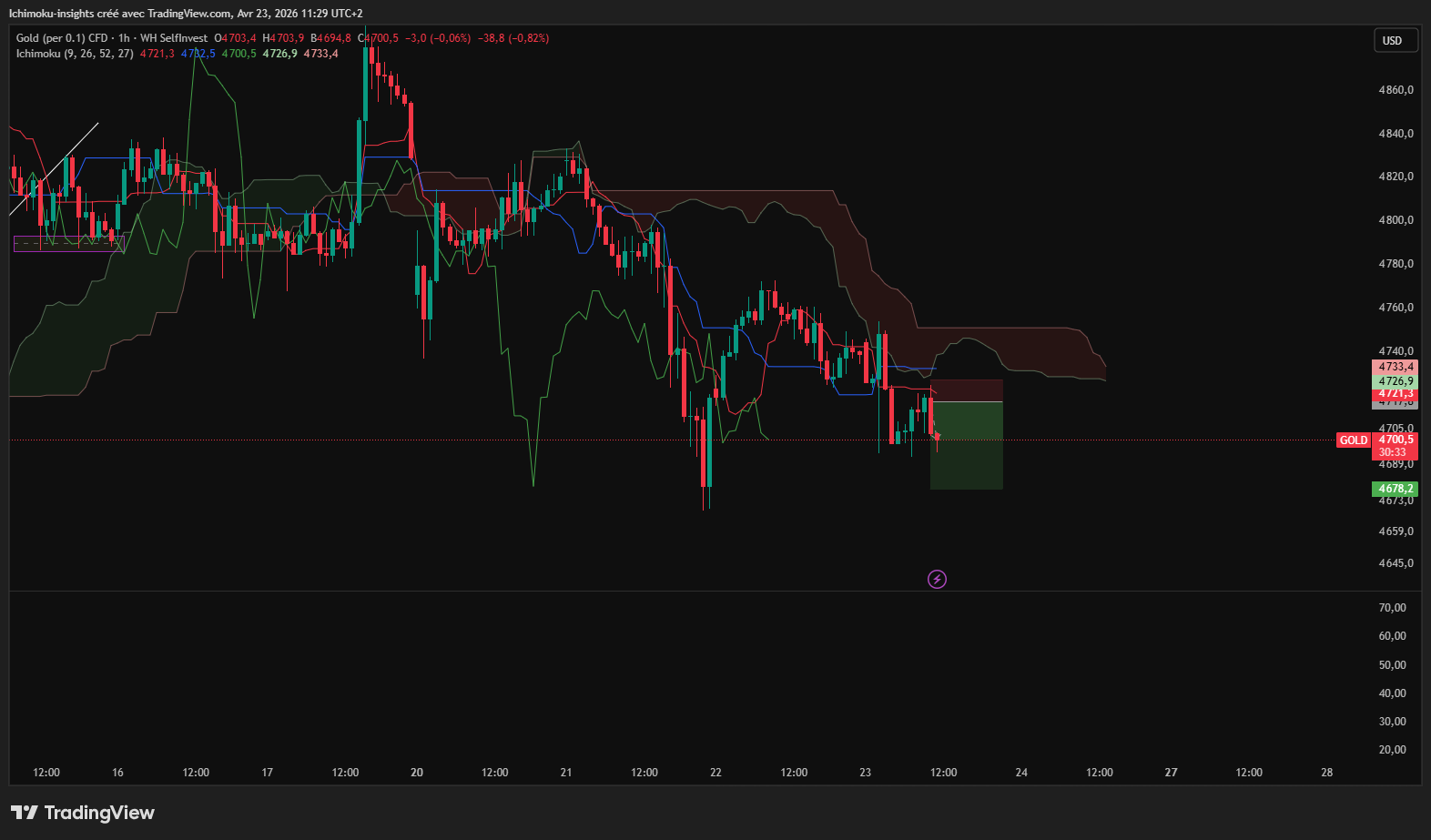Select the current price tag 4700,5
Image resolution: width=1431 pixels, height=840 pixels.
1395,440
